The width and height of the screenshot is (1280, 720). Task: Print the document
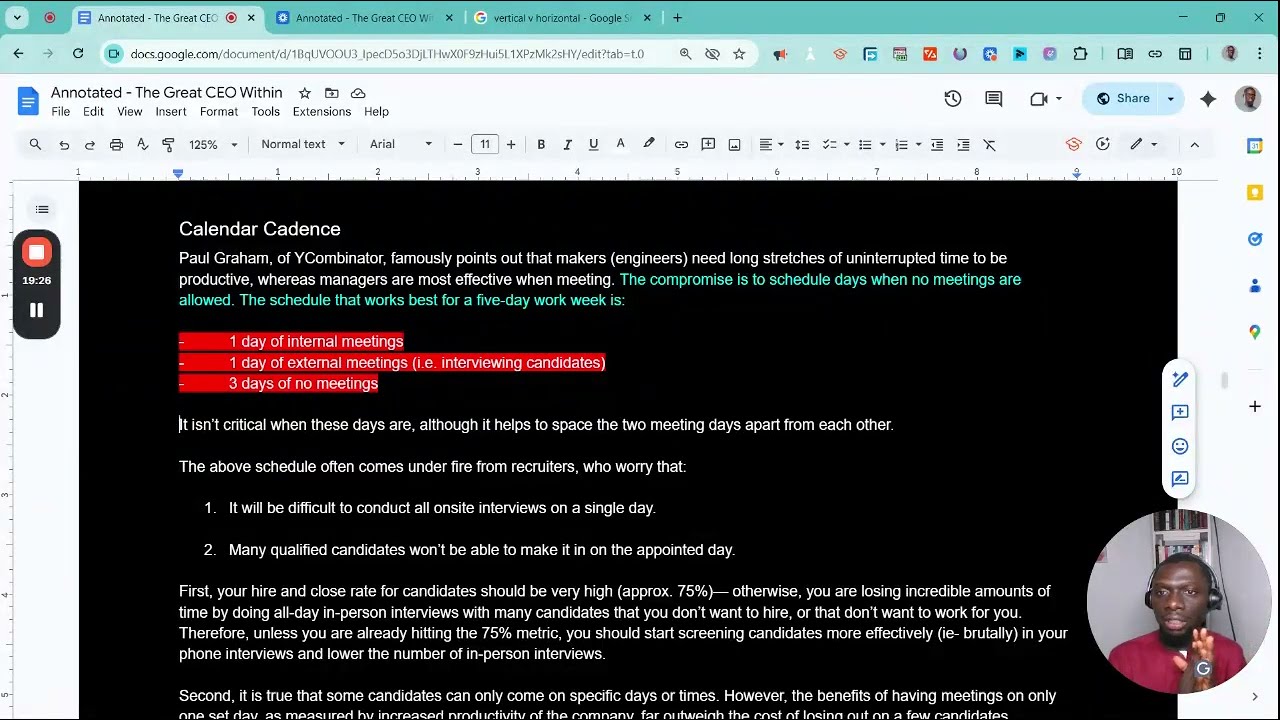[x=116, y=145]
